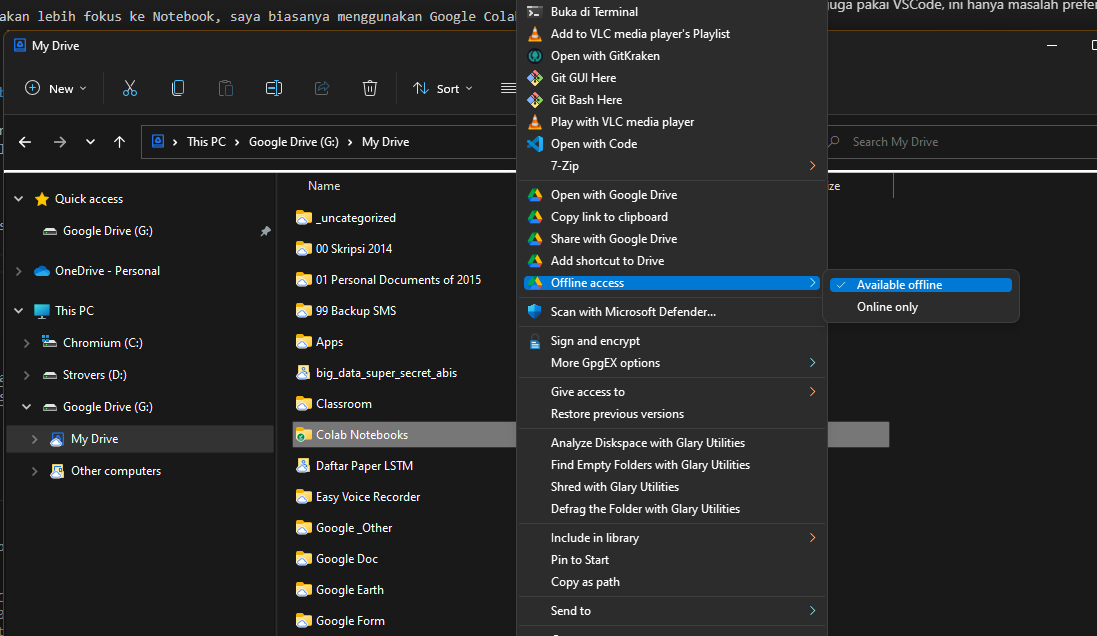Choose Scan with Microsoft Defender
The width and height of the screenshot is (1097, 636).
(x=632, y=312)
